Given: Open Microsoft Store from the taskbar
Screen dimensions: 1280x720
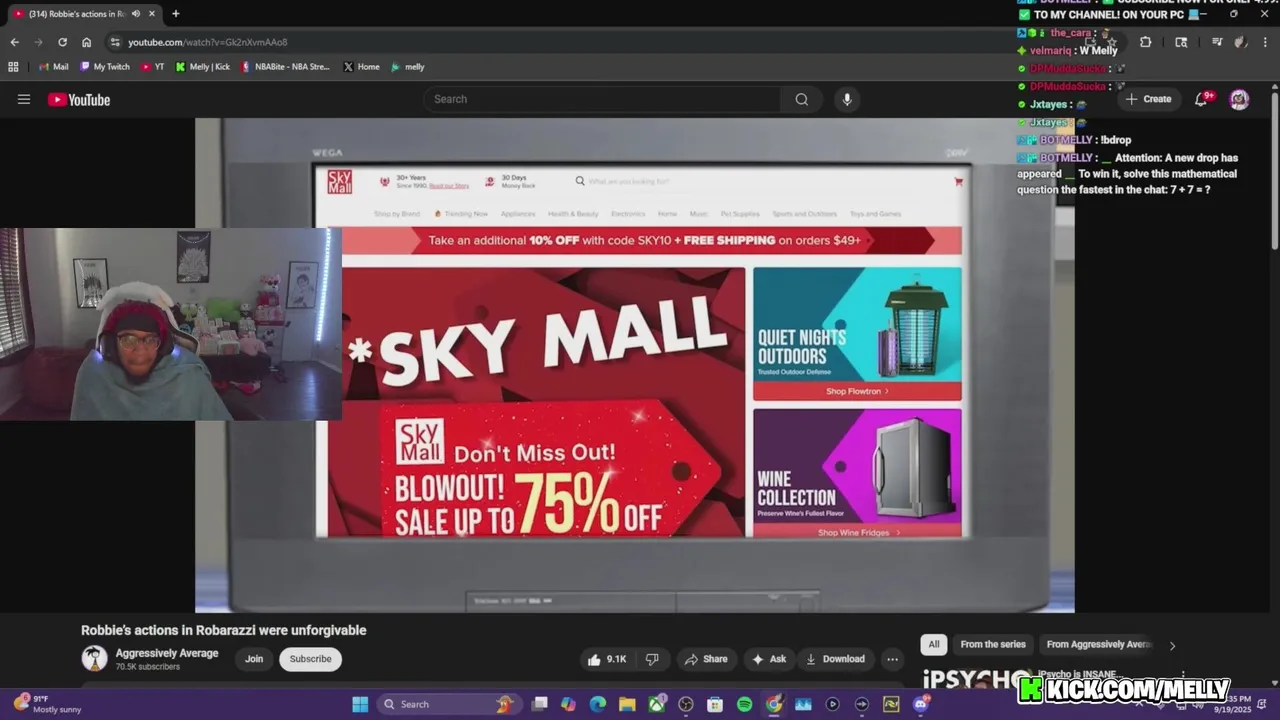Looking at the screenshot, I should coord(715,704).
